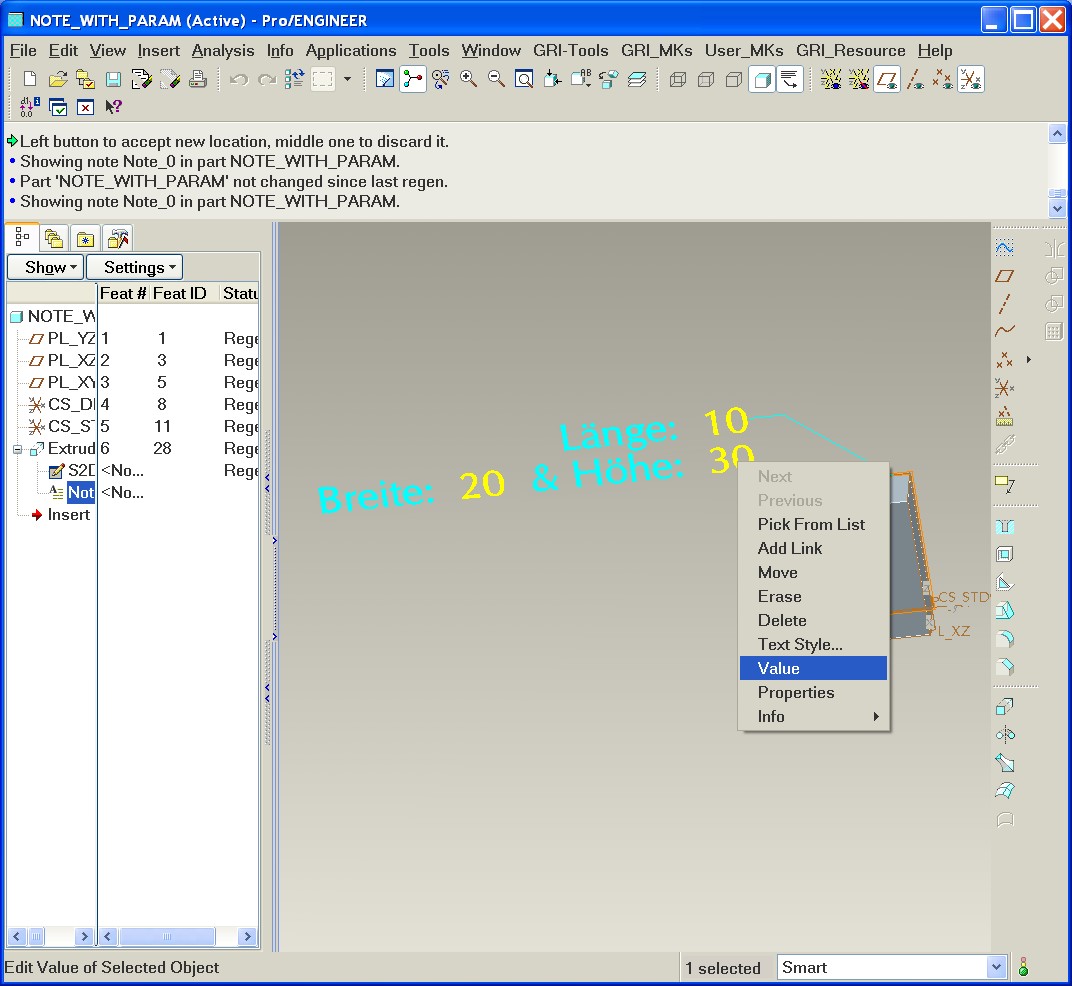This screenshot has width=1072, height=986.
Task: Click the Hole tool icon
Action: 1004,527
